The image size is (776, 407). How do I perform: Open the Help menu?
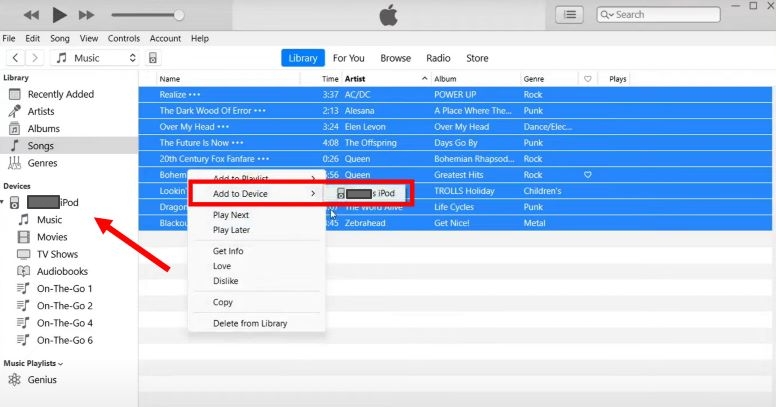click(200, 38)
